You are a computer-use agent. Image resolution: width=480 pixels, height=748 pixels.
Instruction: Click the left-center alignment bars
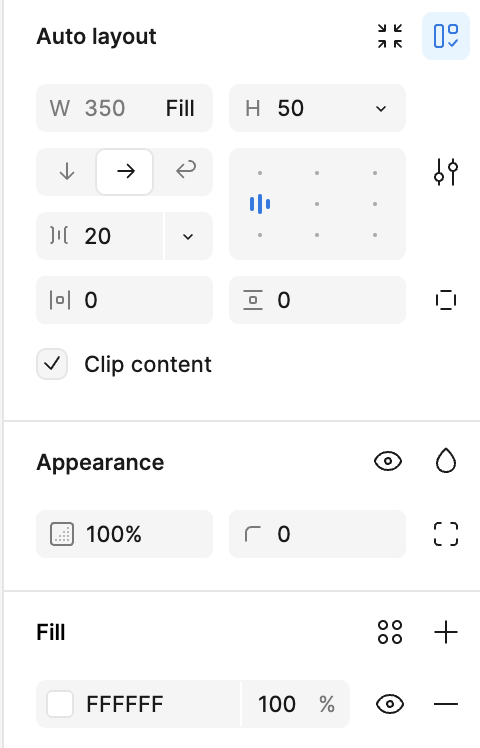(260, 204)
